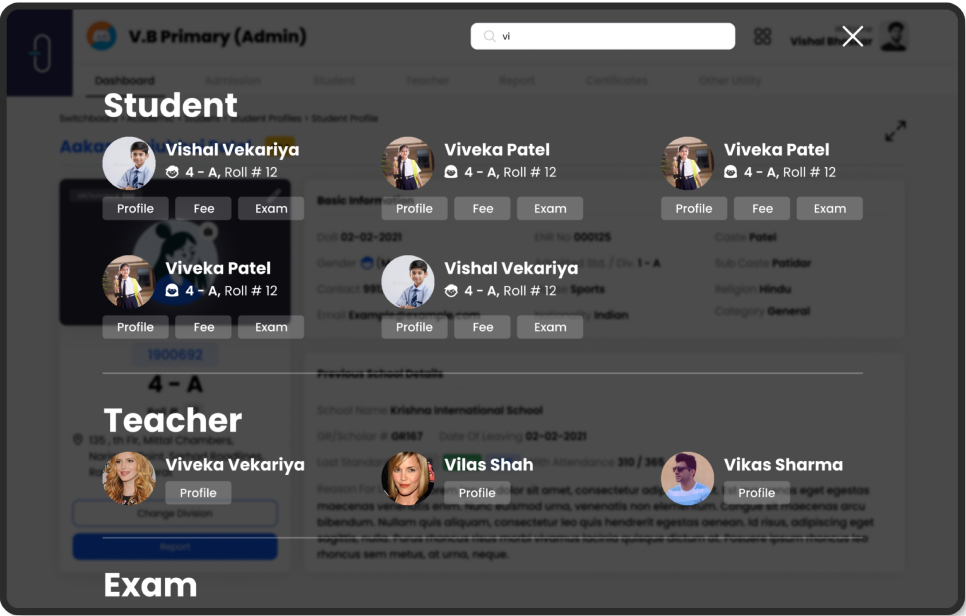Image resolution: width=966 pixels, height=616 pixels.
Task: Select teacher Vikas Sharma's photo
Action: [x=687, y=478]
